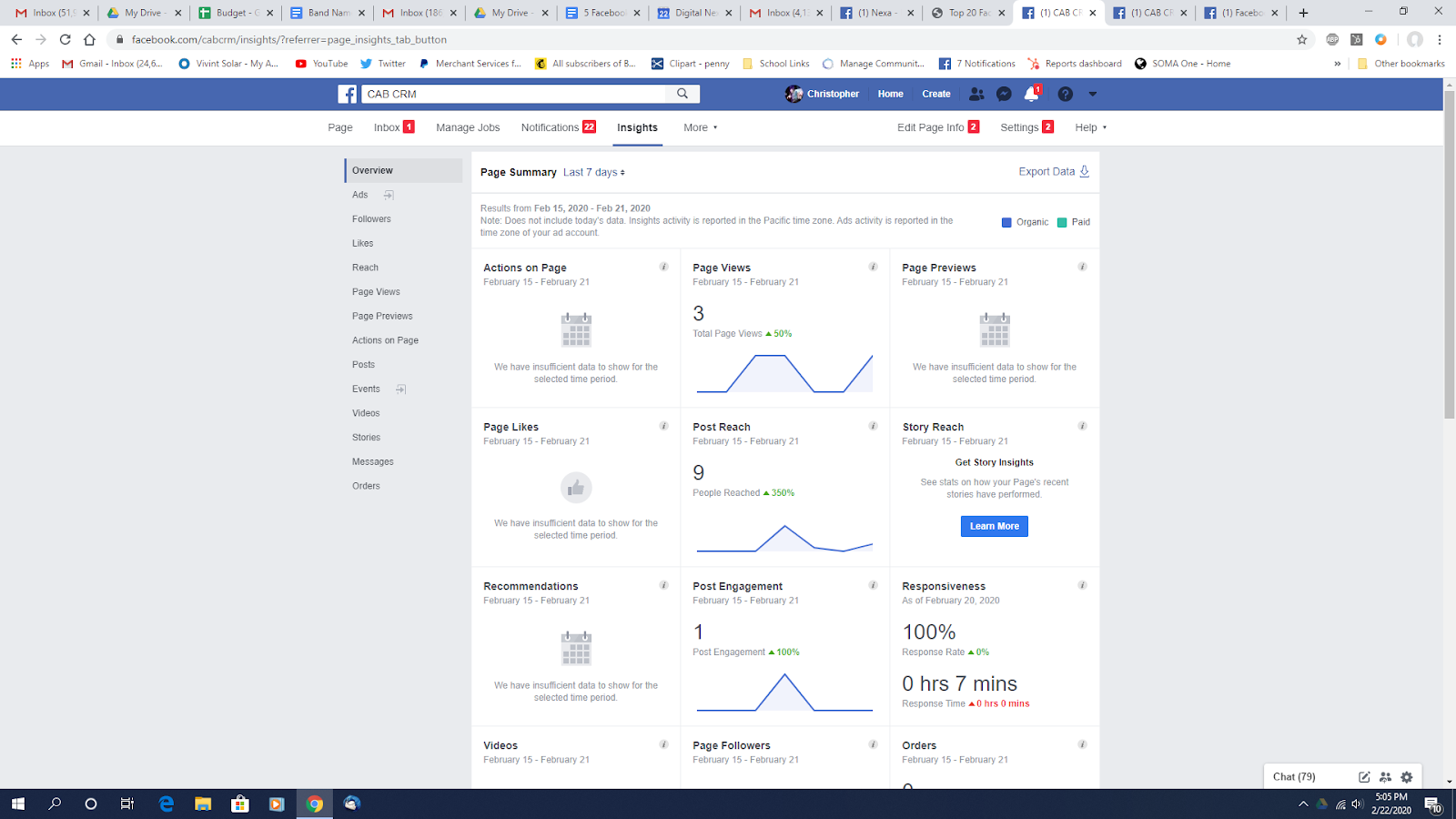Image resolution: width=1456 pixels, height=819 pixels.
Task: Bookmark this page with star icon
Action: point(1302,39)
